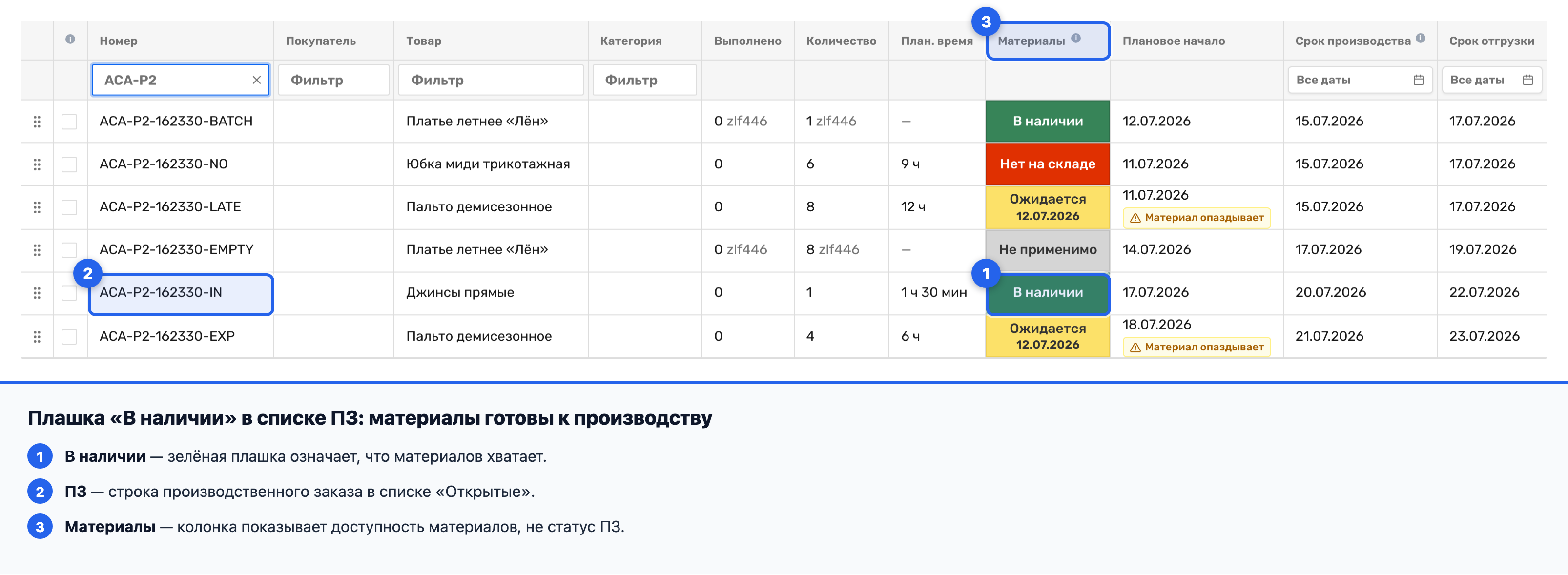Image resolution: width=1568 pixels, height=575 pixels.
Task: Open order ACA-P2-162330-BATCH
Action: [x=176, y=121]
